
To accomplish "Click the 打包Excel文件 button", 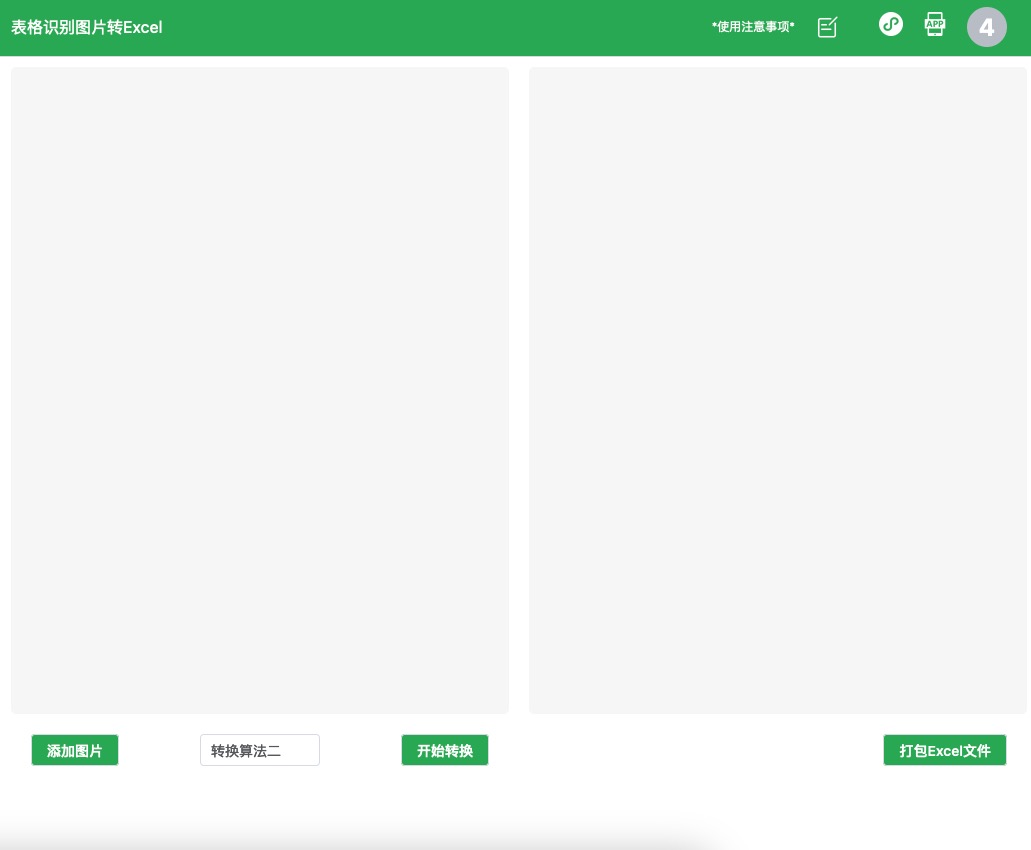I will [944, 750].
